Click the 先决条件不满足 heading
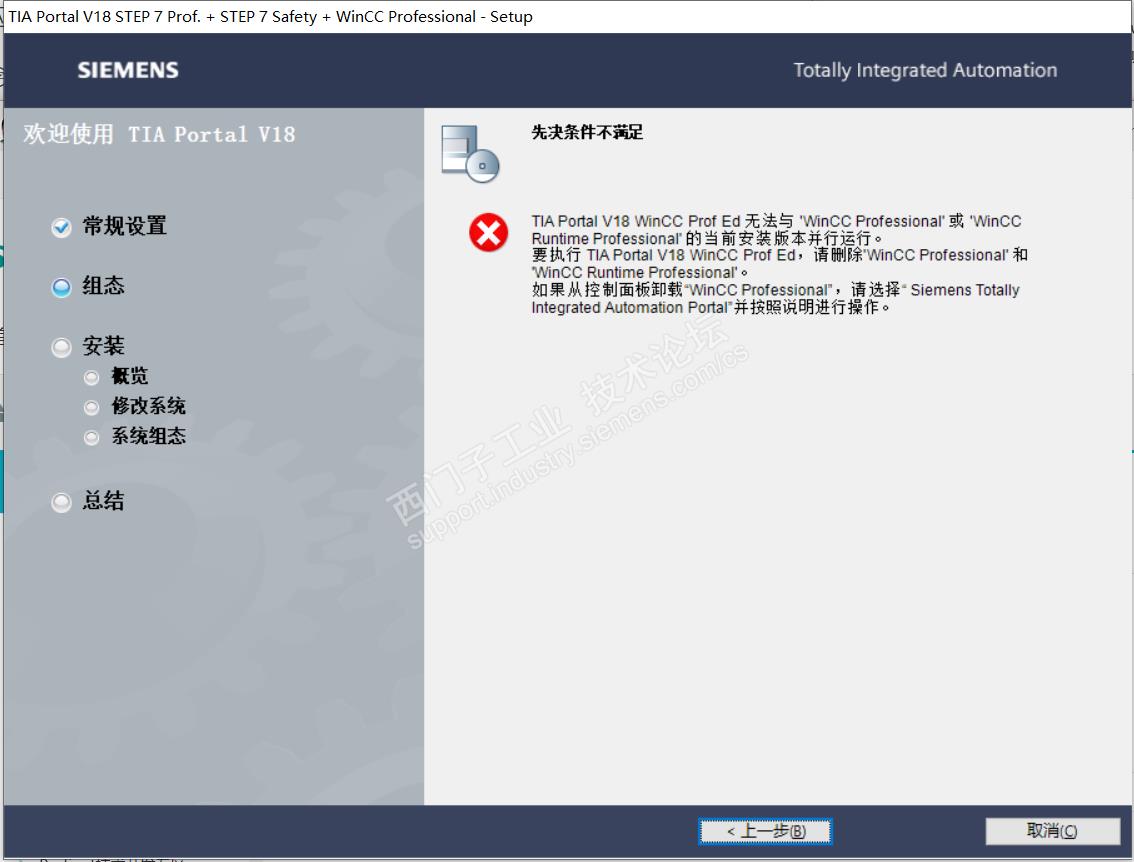Screen dimensions: 1134x862 point(587,132)
